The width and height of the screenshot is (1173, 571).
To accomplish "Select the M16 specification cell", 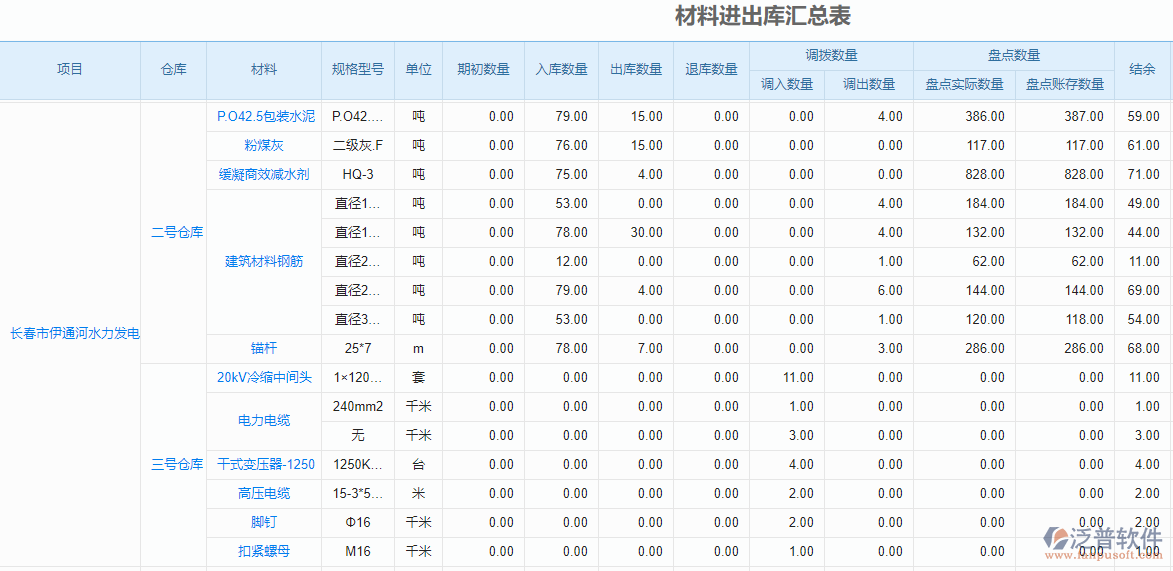I will pos(358,552).
